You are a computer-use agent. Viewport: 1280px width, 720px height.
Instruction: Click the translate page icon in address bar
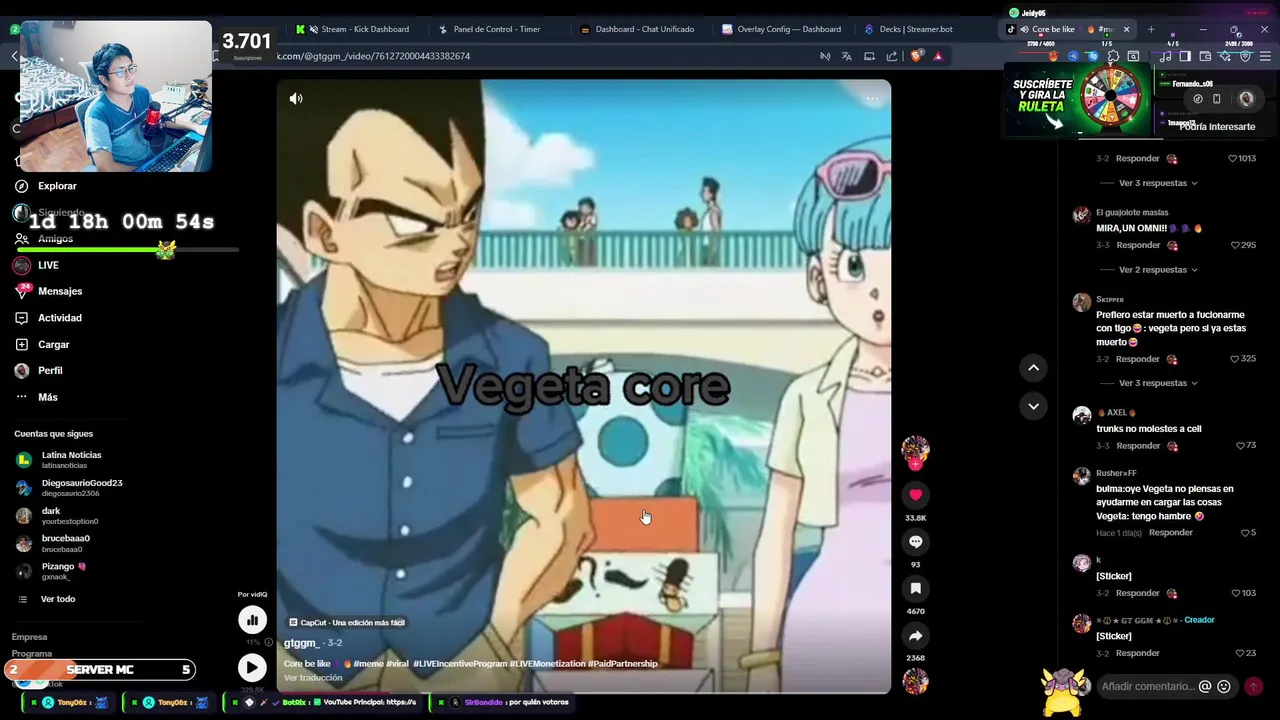point(847,56)
